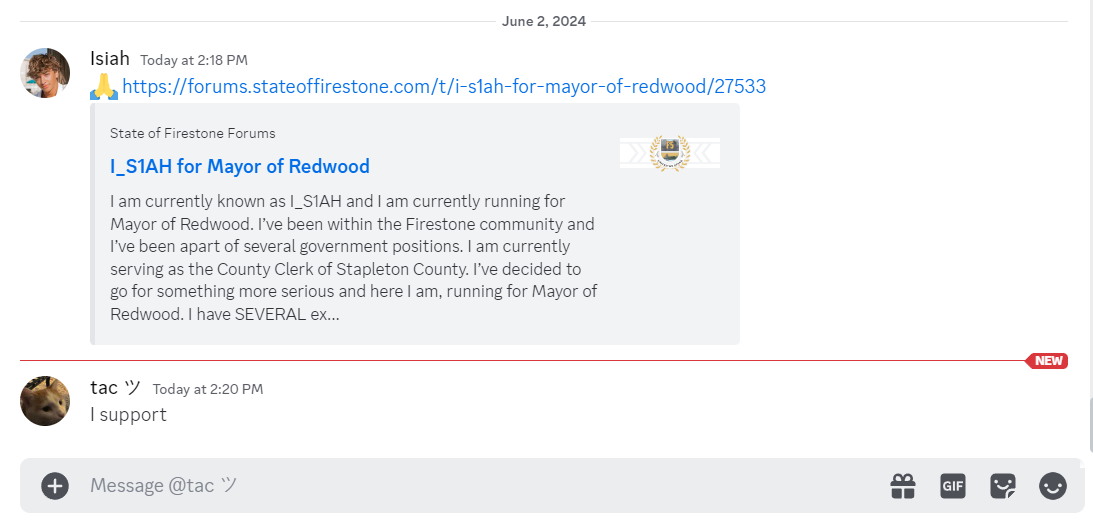
Task: Click the chat scrollbar thumb
Action: pos(1090,425)
